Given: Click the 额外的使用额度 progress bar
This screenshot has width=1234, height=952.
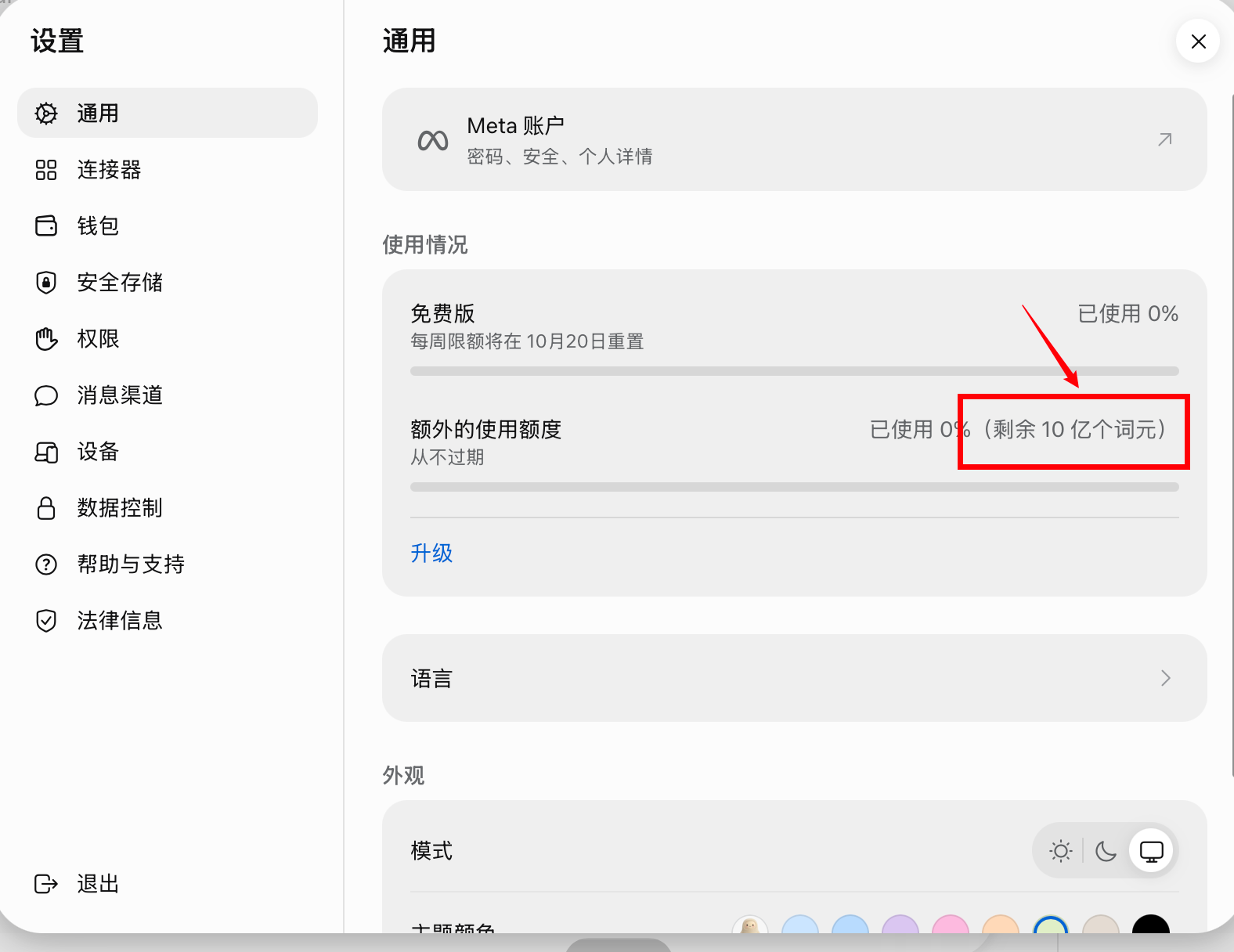Looking at the screenshot, I should pos(794,487).
